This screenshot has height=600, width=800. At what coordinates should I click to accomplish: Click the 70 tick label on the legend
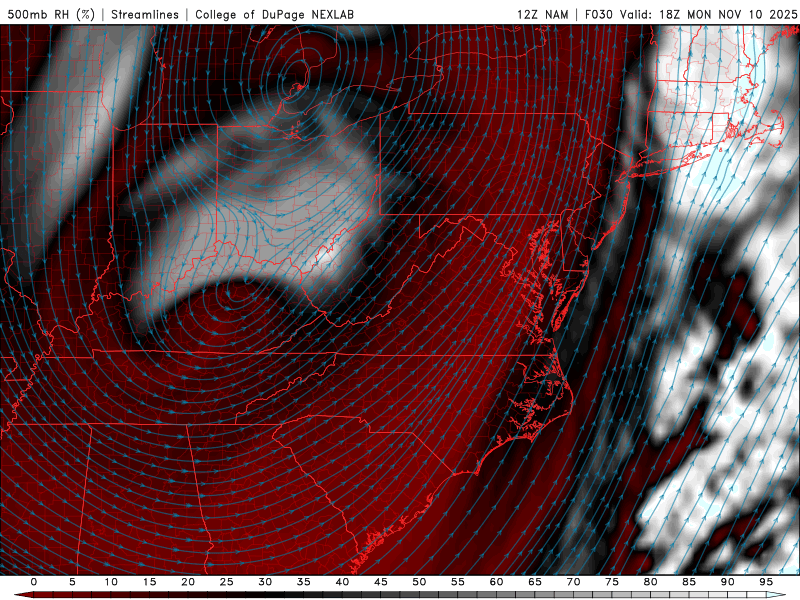573,582
